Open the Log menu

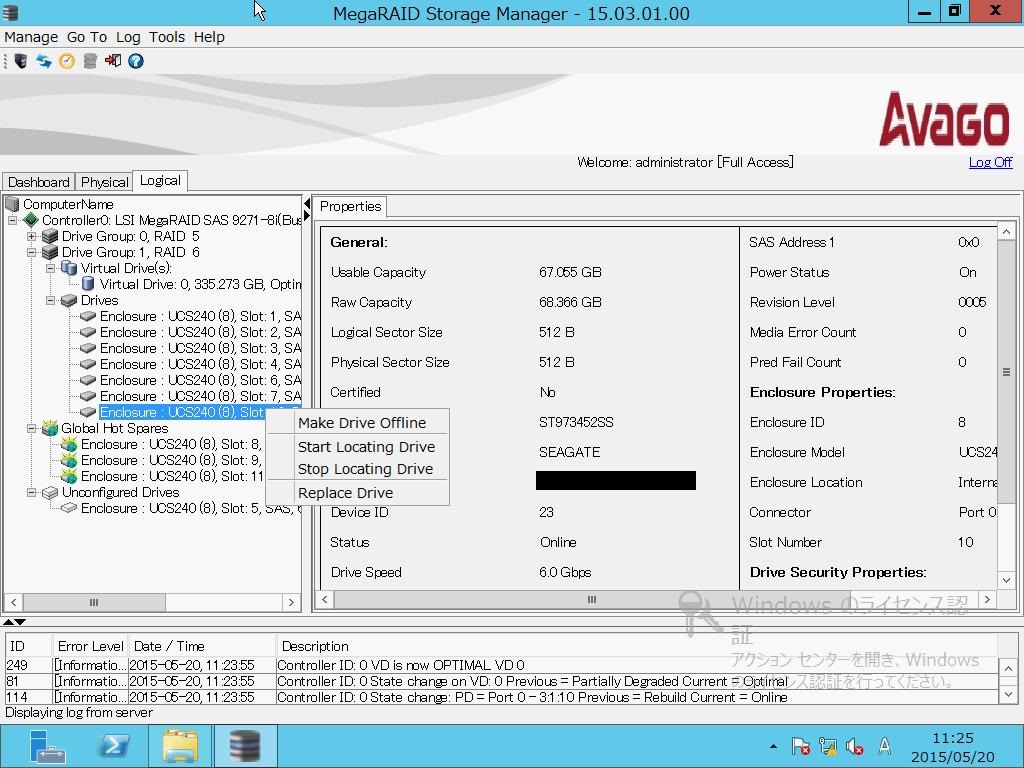click(128, 37)
